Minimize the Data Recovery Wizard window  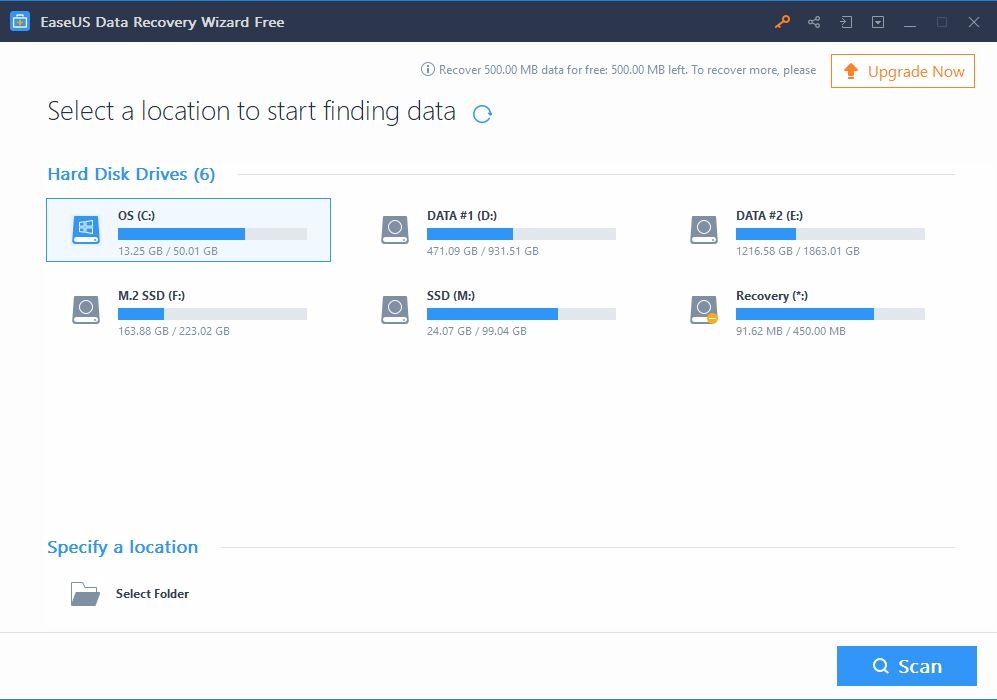click(910, 22)
